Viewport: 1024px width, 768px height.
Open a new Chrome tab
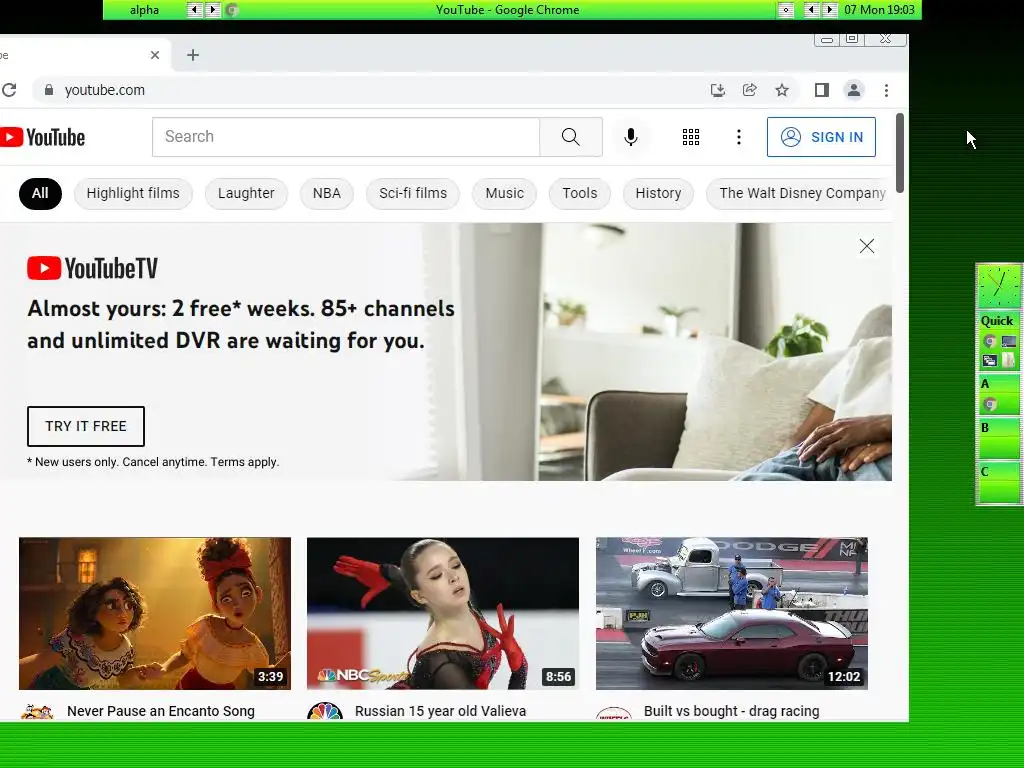tap(193, 55)
